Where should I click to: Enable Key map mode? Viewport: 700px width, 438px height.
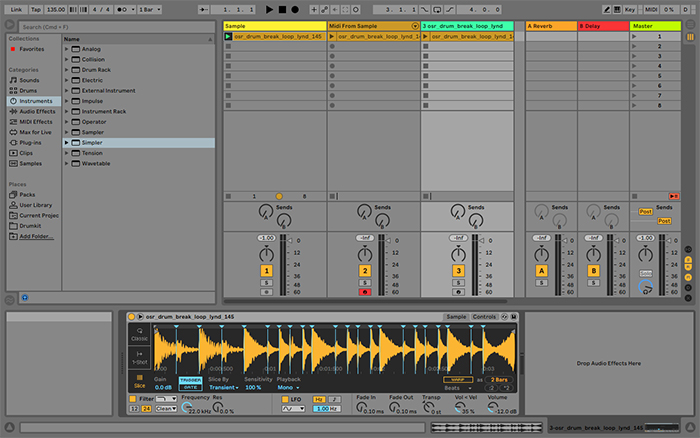pyautogui.click(x=630, y=9)
